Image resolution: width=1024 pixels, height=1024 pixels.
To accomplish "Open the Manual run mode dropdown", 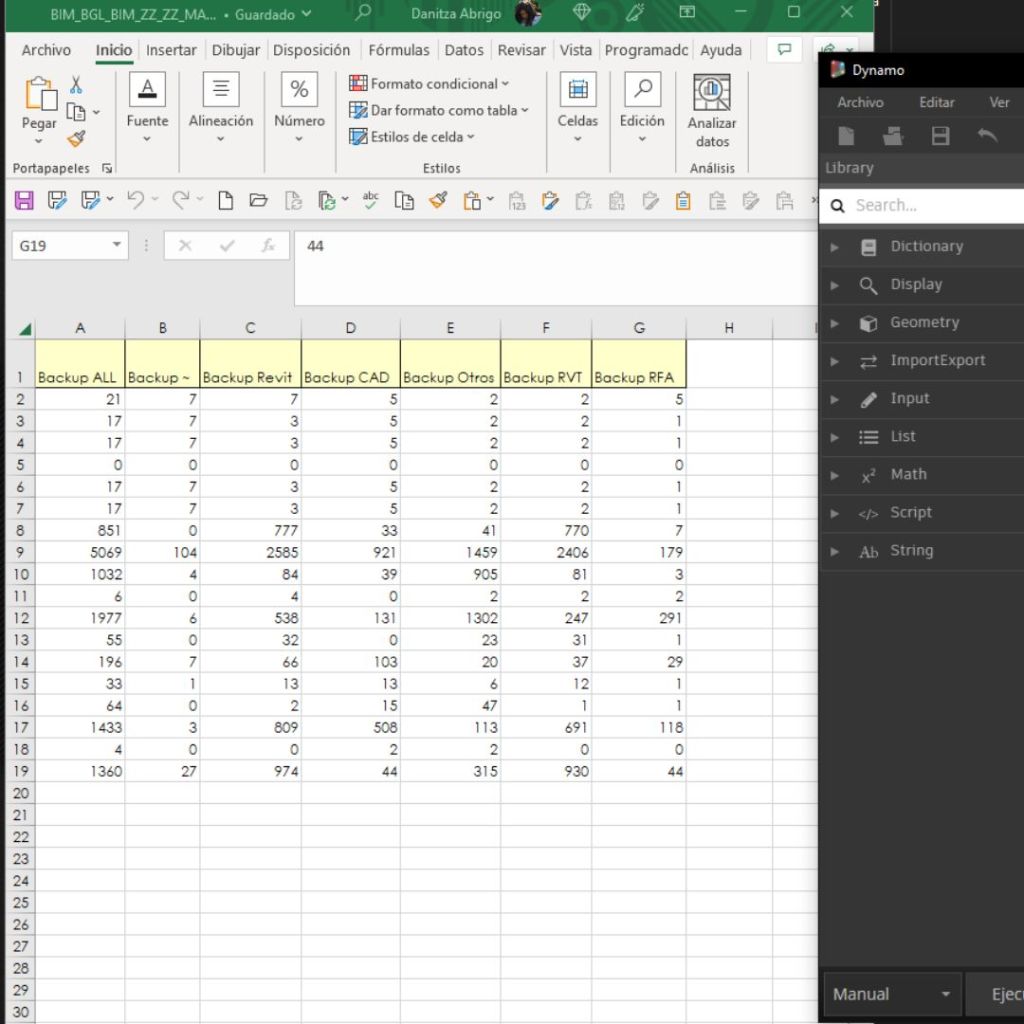I will pyautogui.click(x=891, y=994).
